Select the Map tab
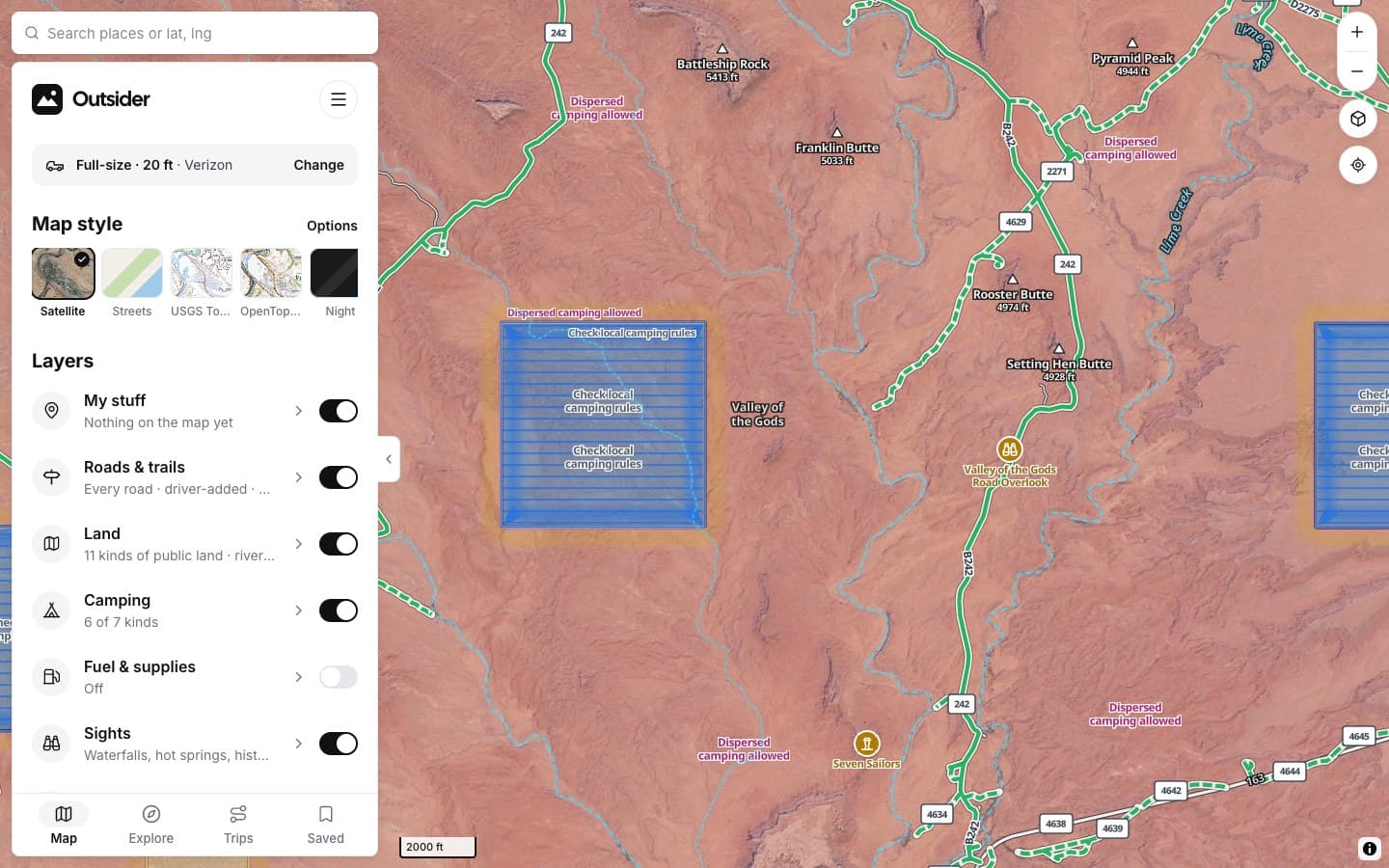The height and width of the screenshot is (868, 1389). point(64,825)
